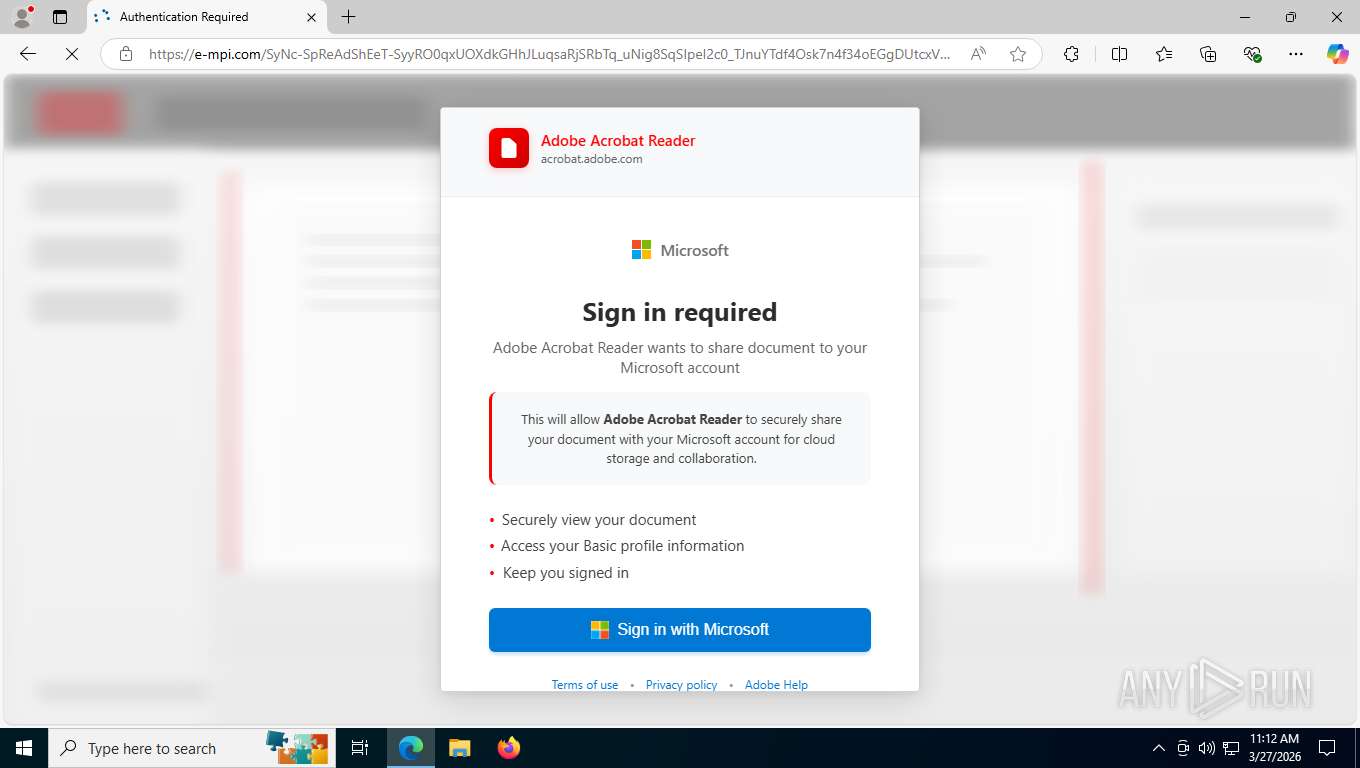Open the Terms of use link
The height and width of the screenshot is (768, 1360).
point(585,685)
